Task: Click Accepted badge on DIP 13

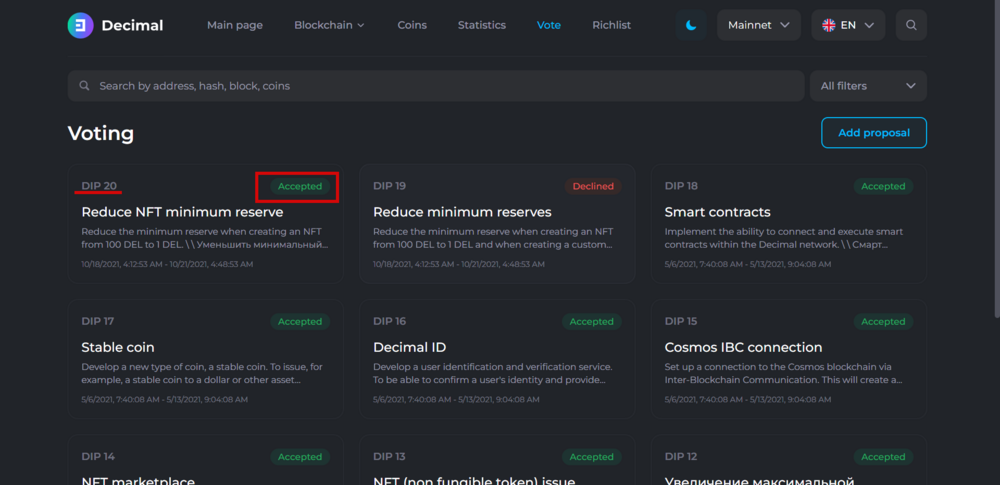Action: coord(592,457)
